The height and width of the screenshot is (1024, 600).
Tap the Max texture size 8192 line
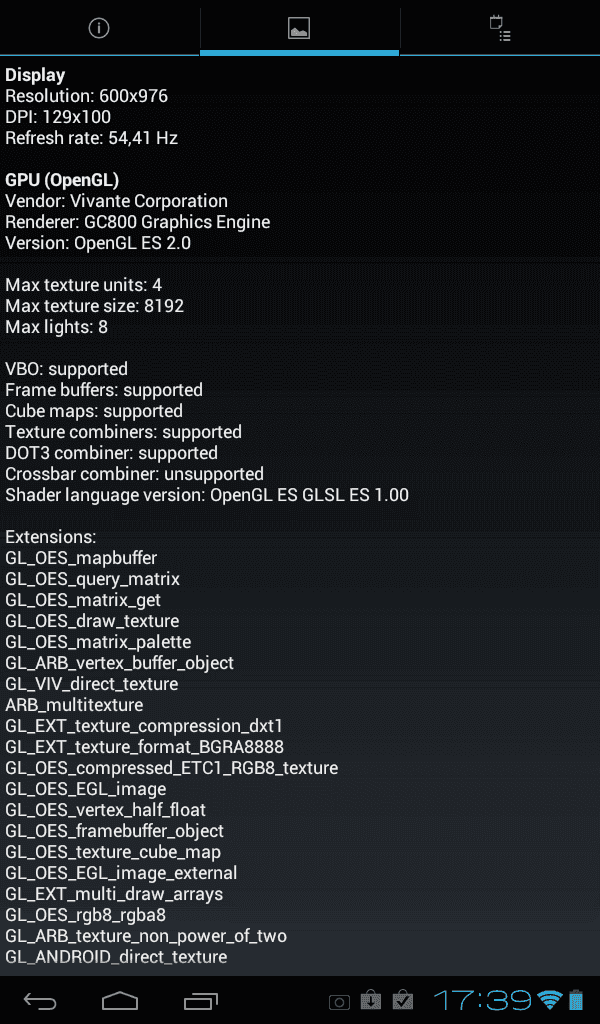(x=95, y=306)
